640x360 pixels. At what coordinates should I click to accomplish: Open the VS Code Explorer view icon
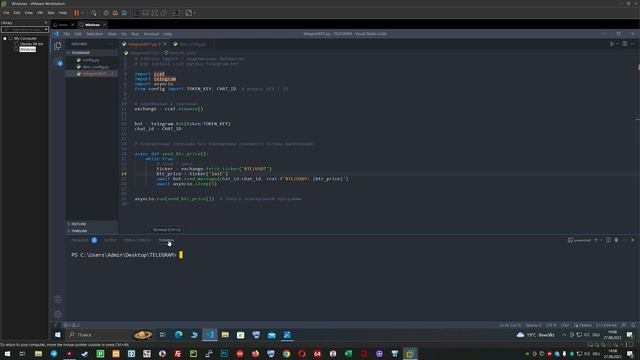click(58, 46)
